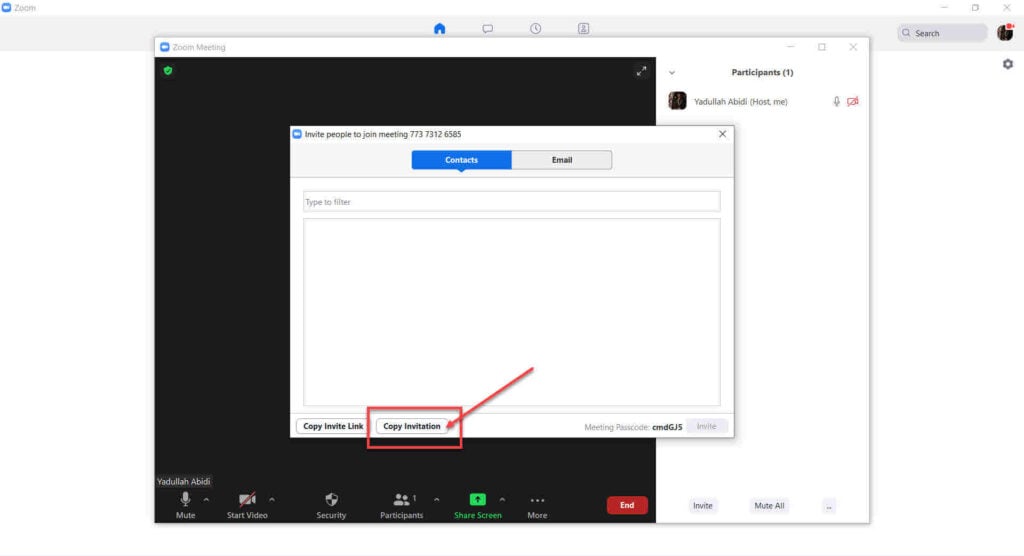
Task: Open the ellipsis options in participants panel
Action: [829, 506]
